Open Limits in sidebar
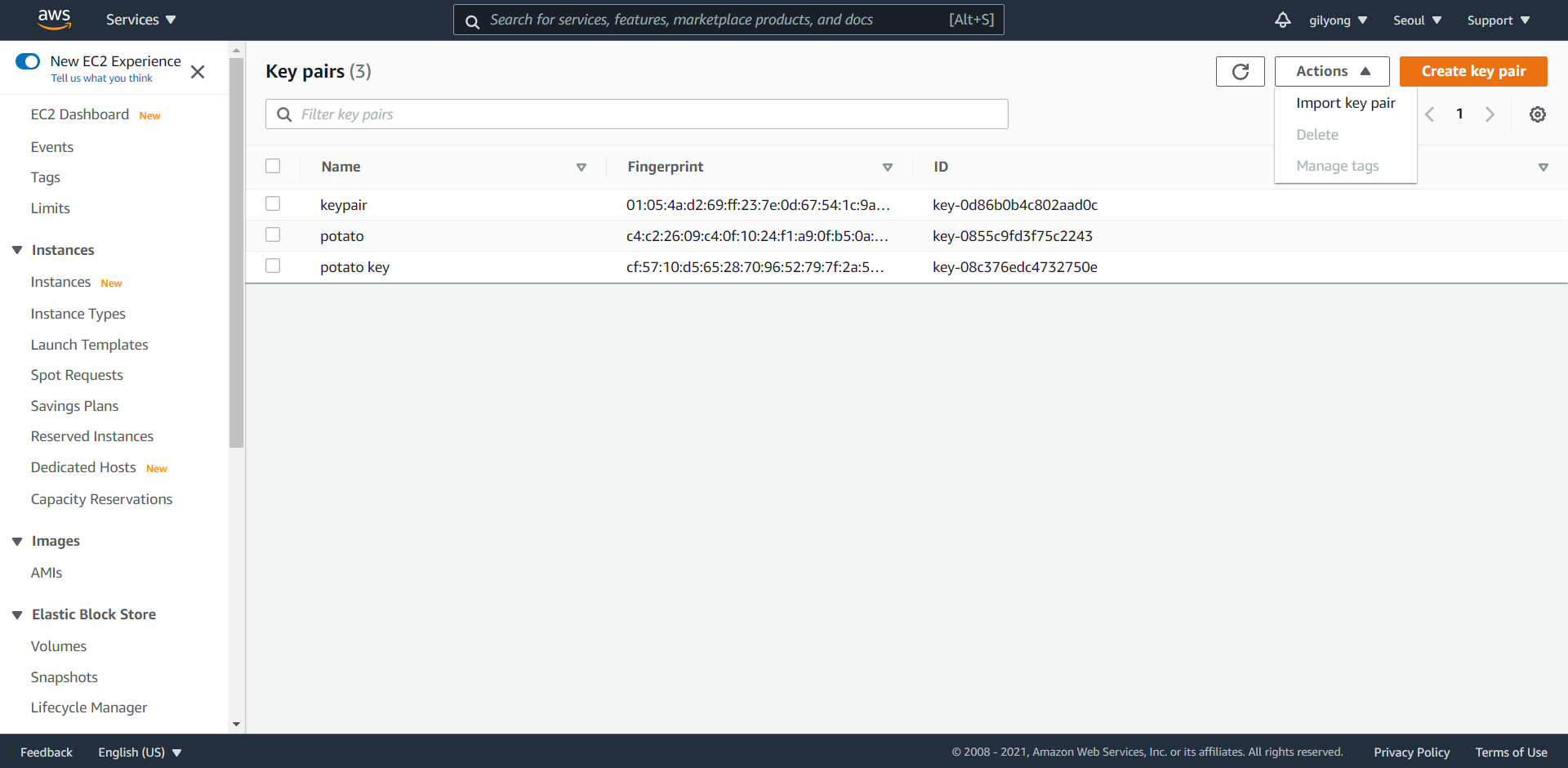Image resolution: width=1568 pixels, height=768 pixels. click(51, 208)
